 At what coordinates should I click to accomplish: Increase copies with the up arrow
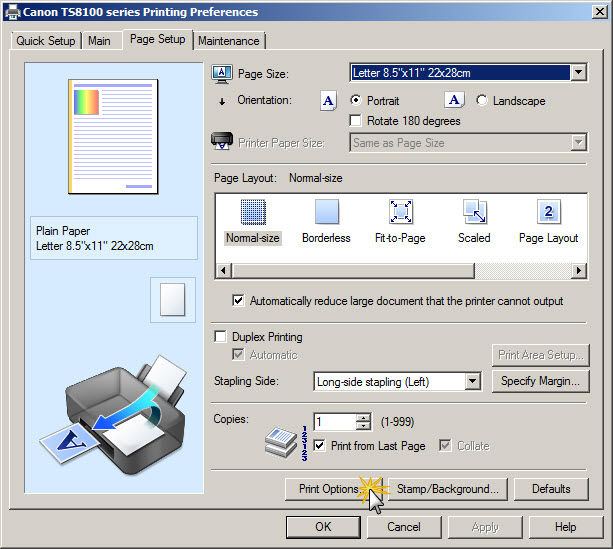[363, 417]
